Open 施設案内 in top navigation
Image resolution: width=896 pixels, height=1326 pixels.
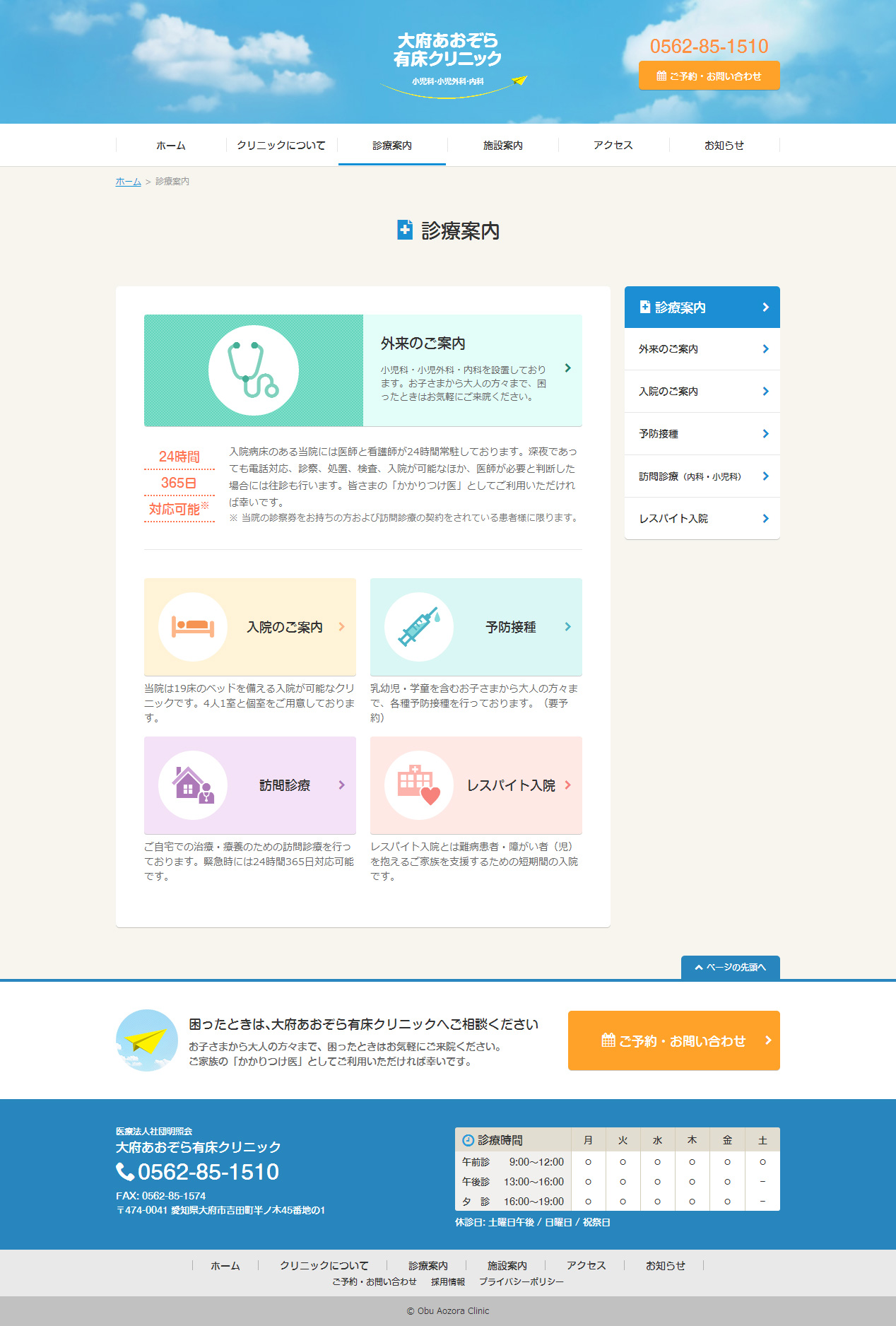pyautogui.click(x=503, y=146)
